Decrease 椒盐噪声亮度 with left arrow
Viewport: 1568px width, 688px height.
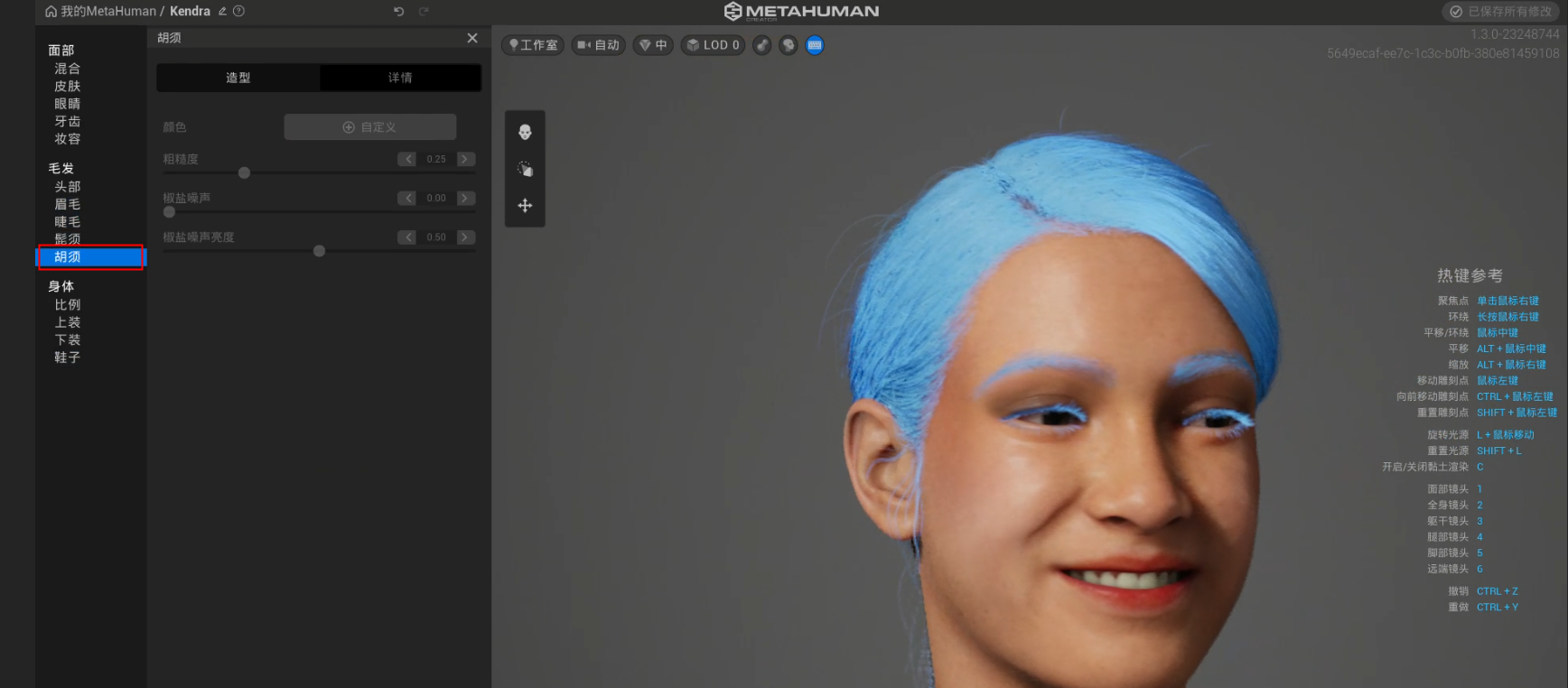pos(407,237)
